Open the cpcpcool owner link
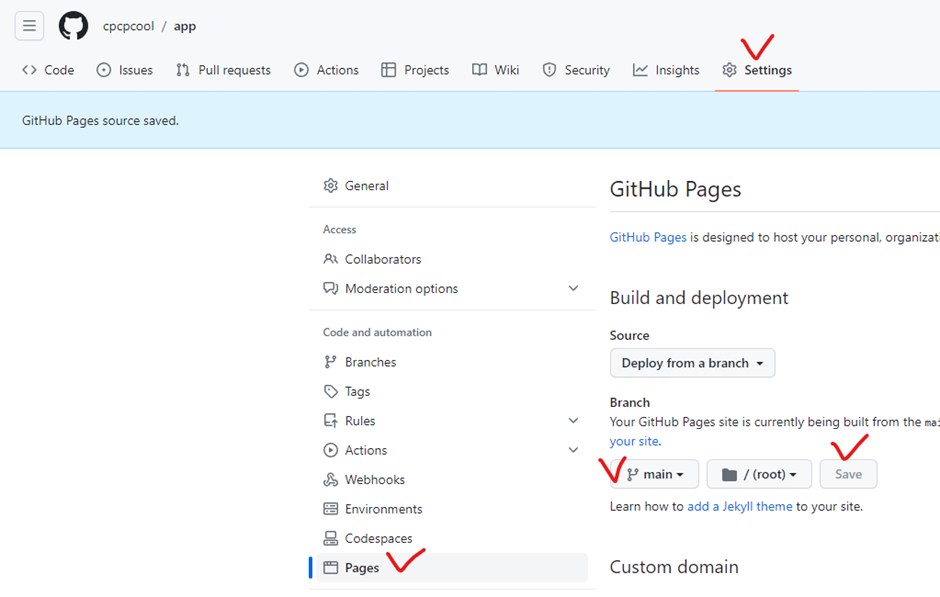This screenshot has width=940, height=597. click(128, 26)
